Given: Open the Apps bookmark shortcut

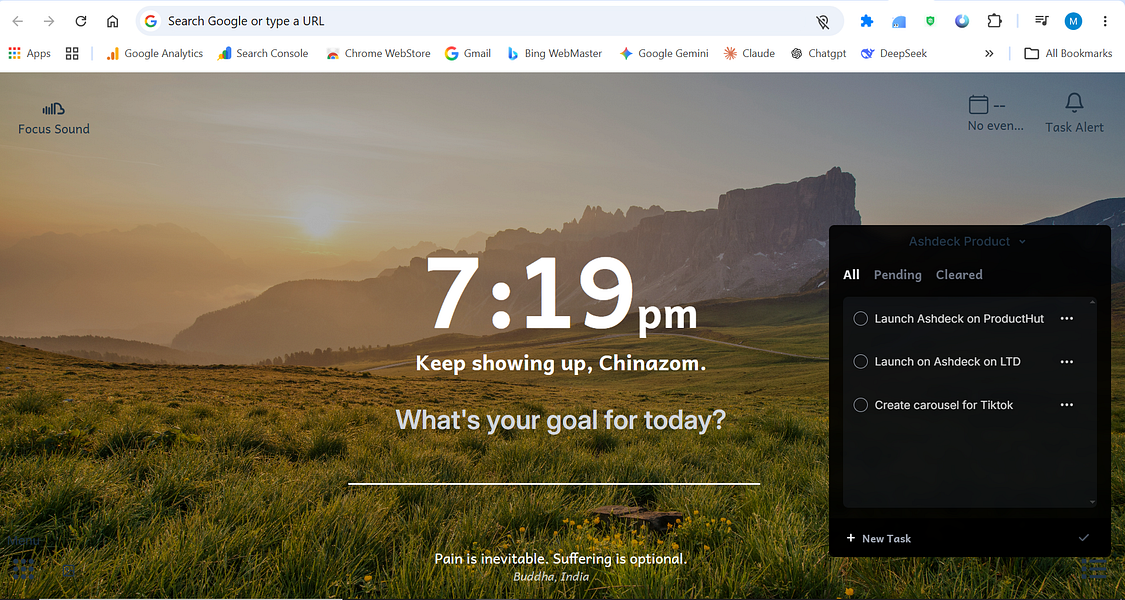Looking at the screenshot, I should pyautogui.click(x=29, y=53).
